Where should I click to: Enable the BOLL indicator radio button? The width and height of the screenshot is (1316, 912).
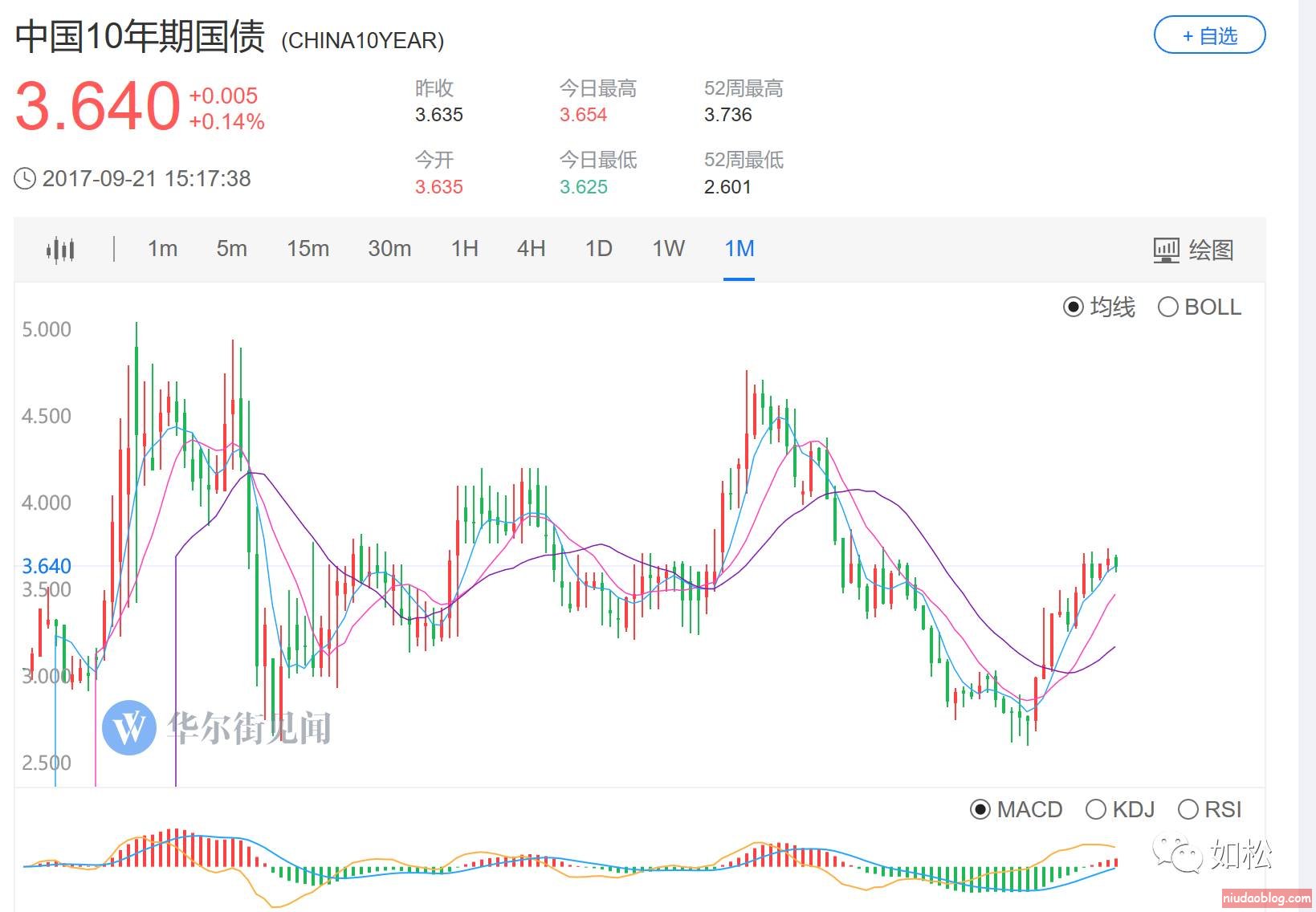coord(1168,307)
